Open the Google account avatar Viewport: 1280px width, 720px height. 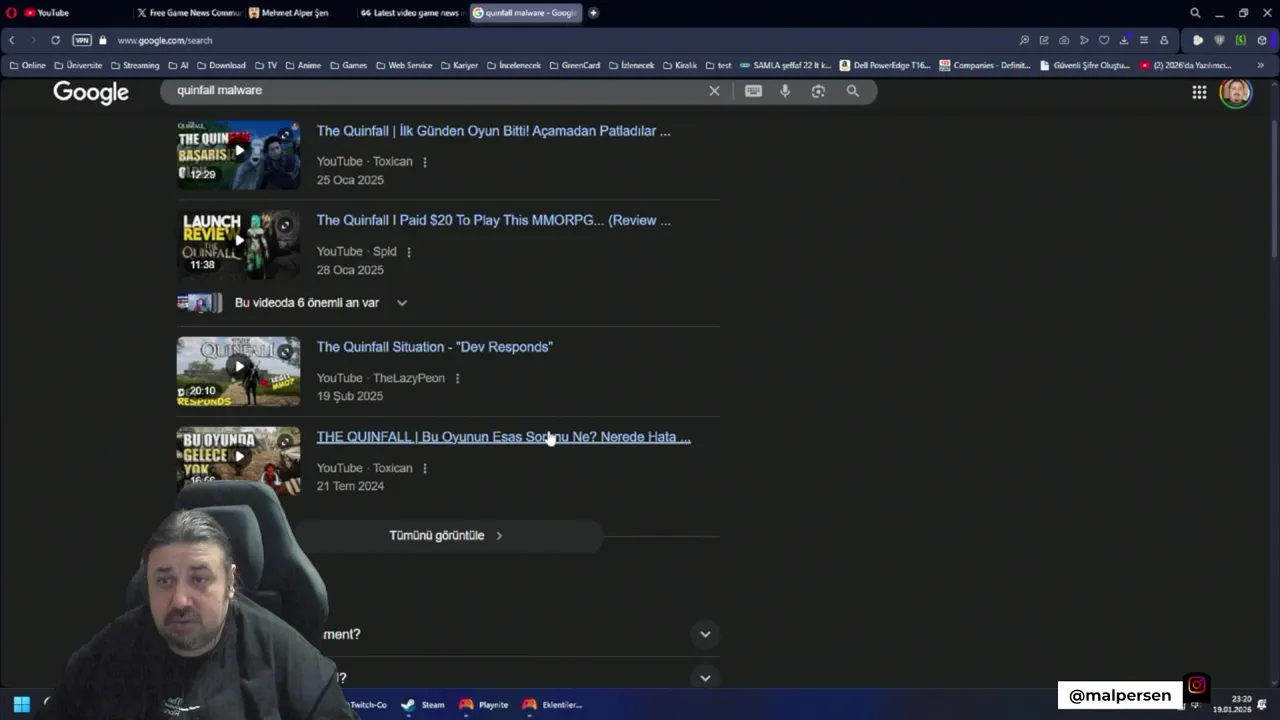(x=1236, y=92)
